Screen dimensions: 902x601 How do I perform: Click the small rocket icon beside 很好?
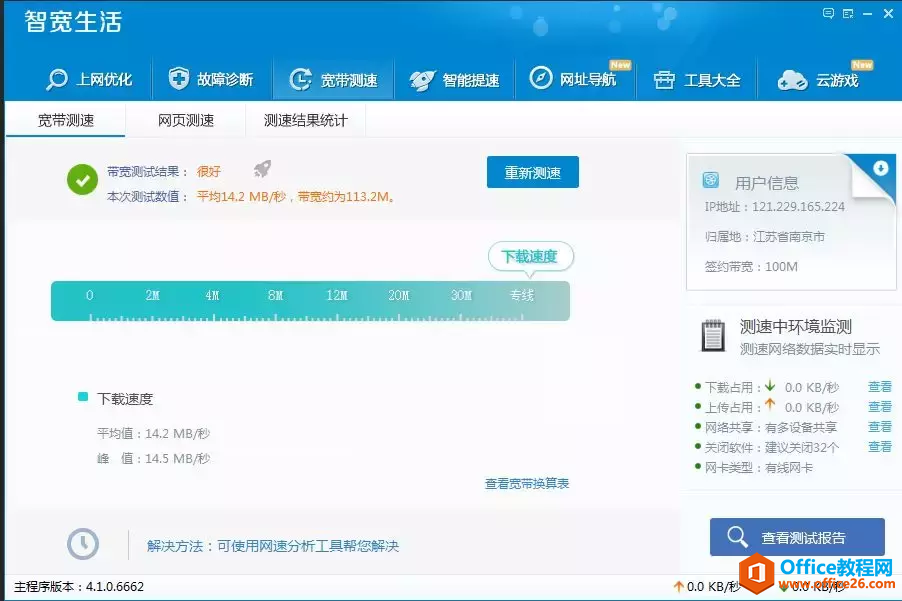point(262,169)
